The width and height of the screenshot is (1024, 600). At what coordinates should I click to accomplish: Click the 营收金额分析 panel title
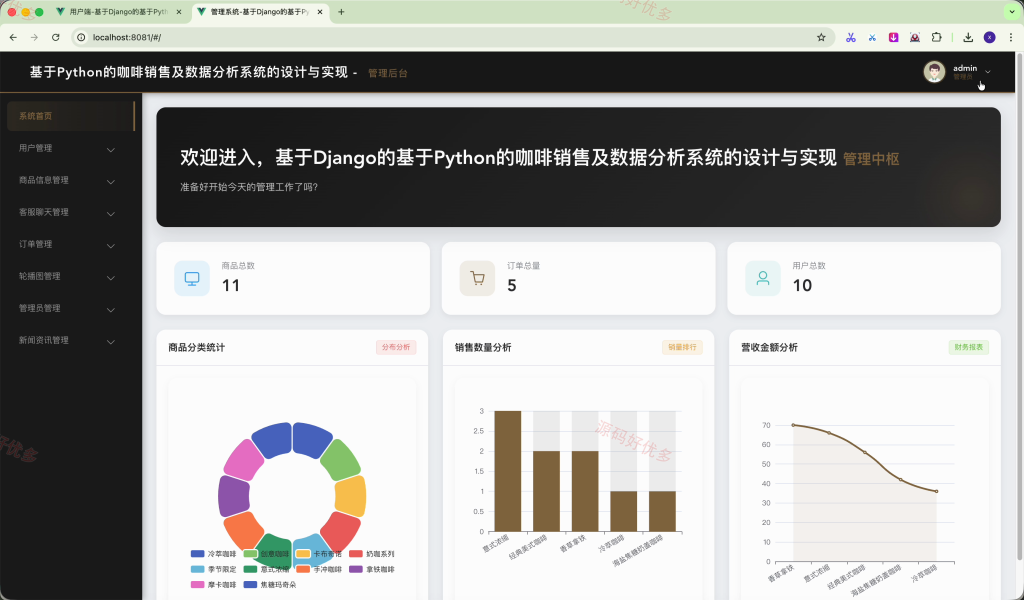(x=769, y=347)
